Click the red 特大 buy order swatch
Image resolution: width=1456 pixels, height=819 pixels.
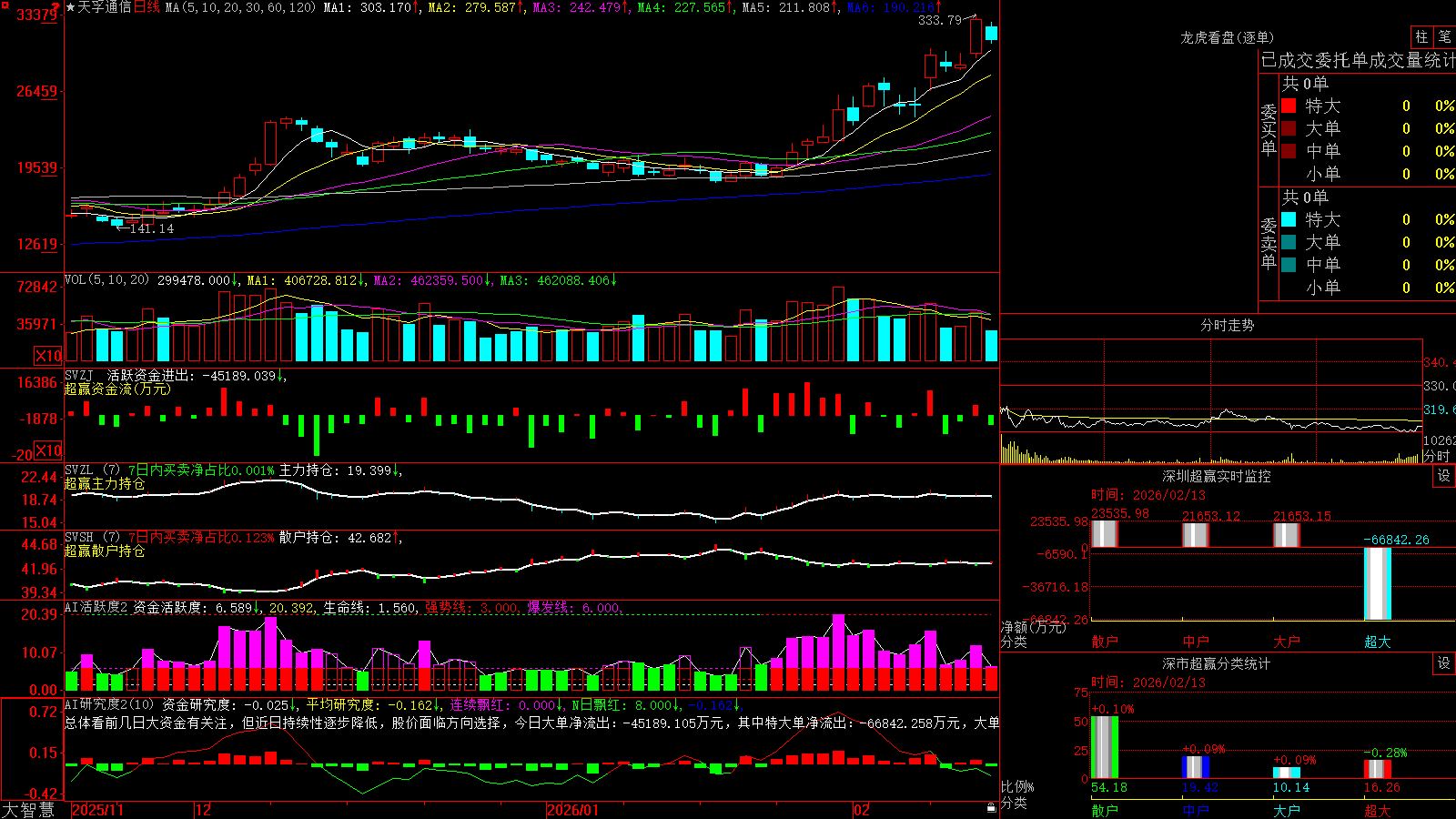[x=1289, y=106]
